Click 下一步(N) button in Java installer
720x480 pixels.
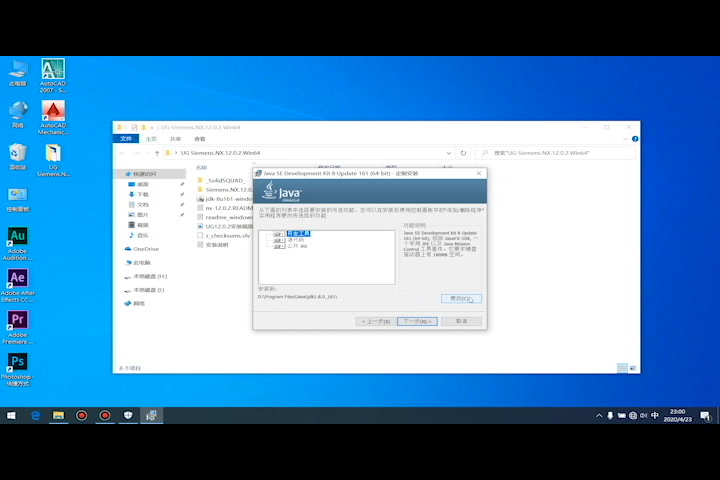coord(416,321)
